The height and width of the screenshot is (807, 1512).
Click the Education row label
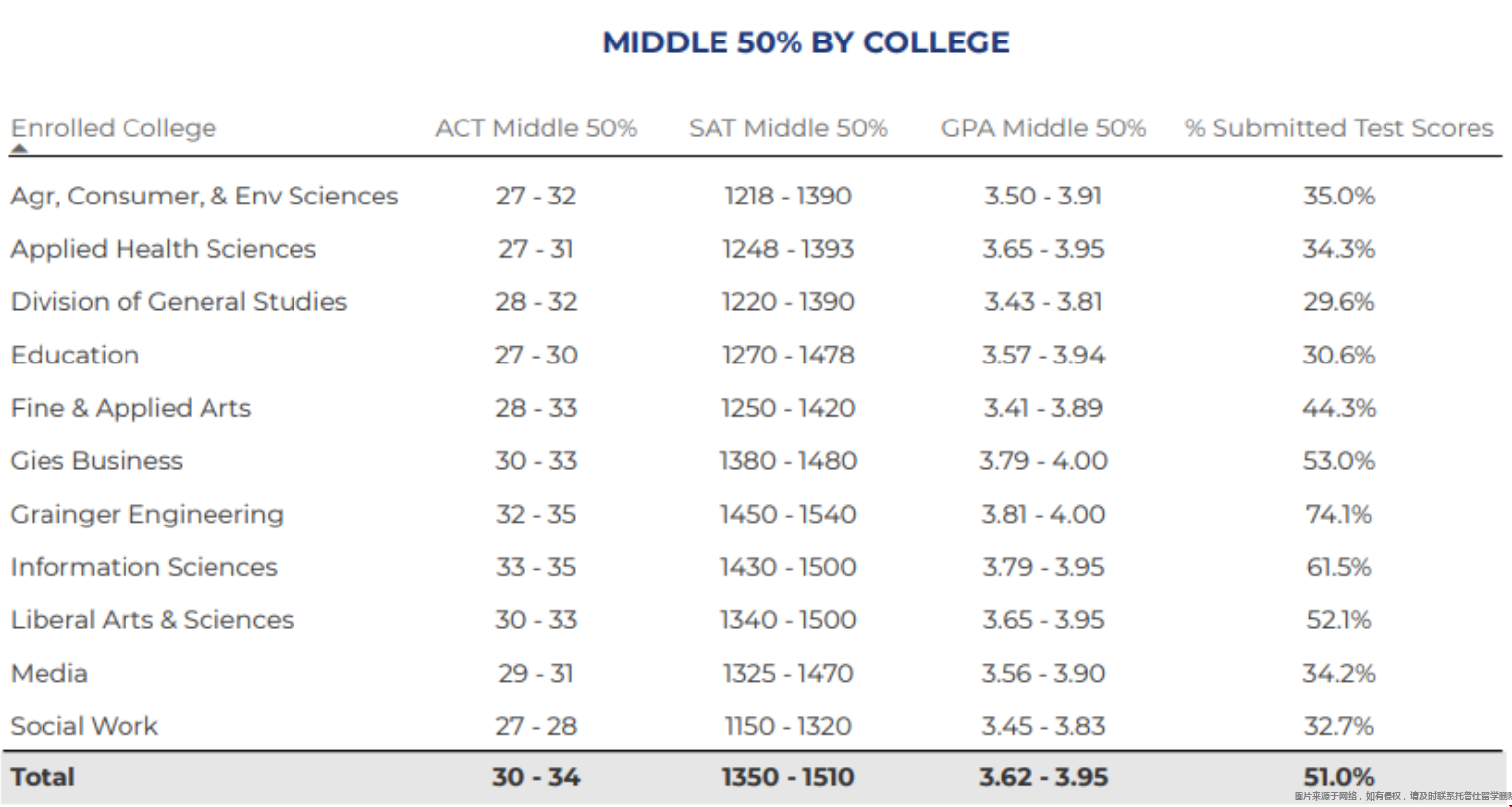tap(75, 356)
